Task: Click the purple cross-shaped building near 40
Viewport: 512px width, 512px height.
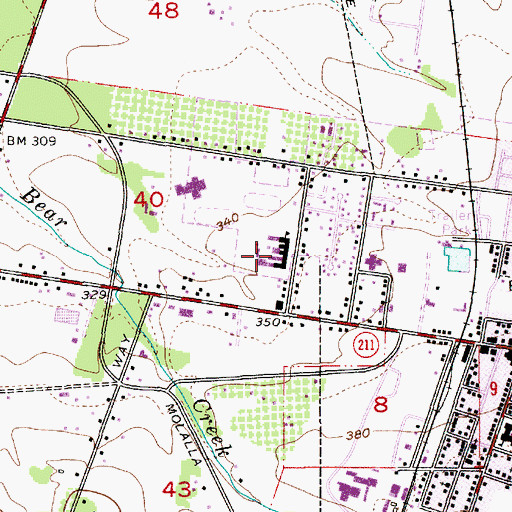Action: coord(191,187)
